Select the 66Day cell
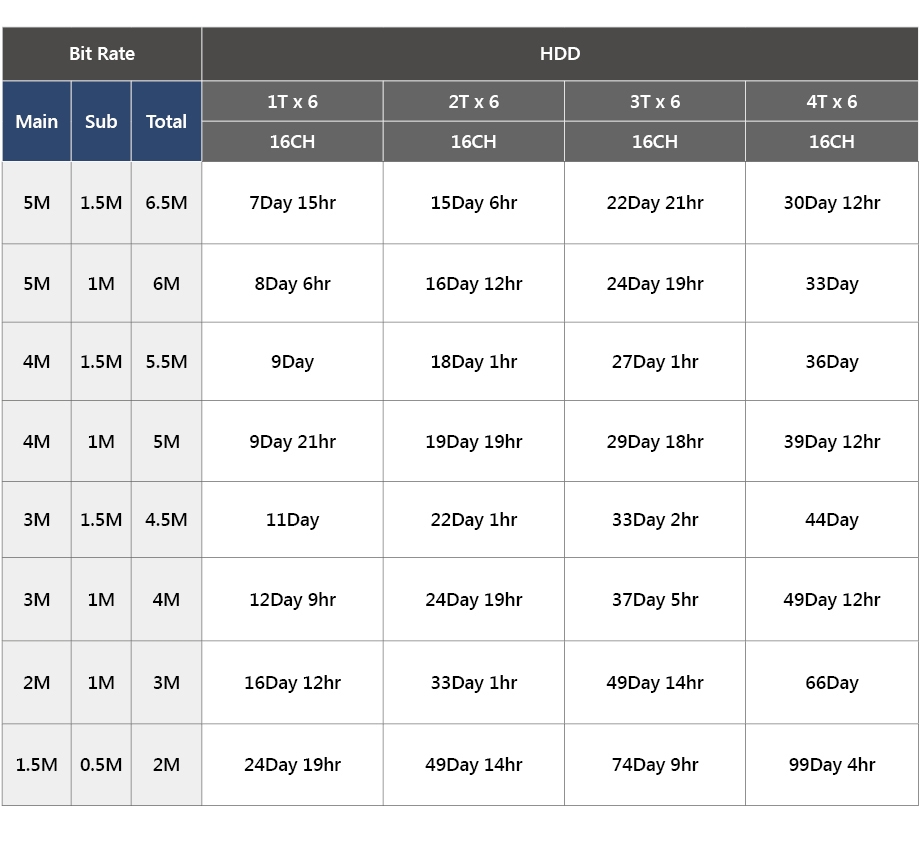 pyautogui.click(x=831, y=683)
